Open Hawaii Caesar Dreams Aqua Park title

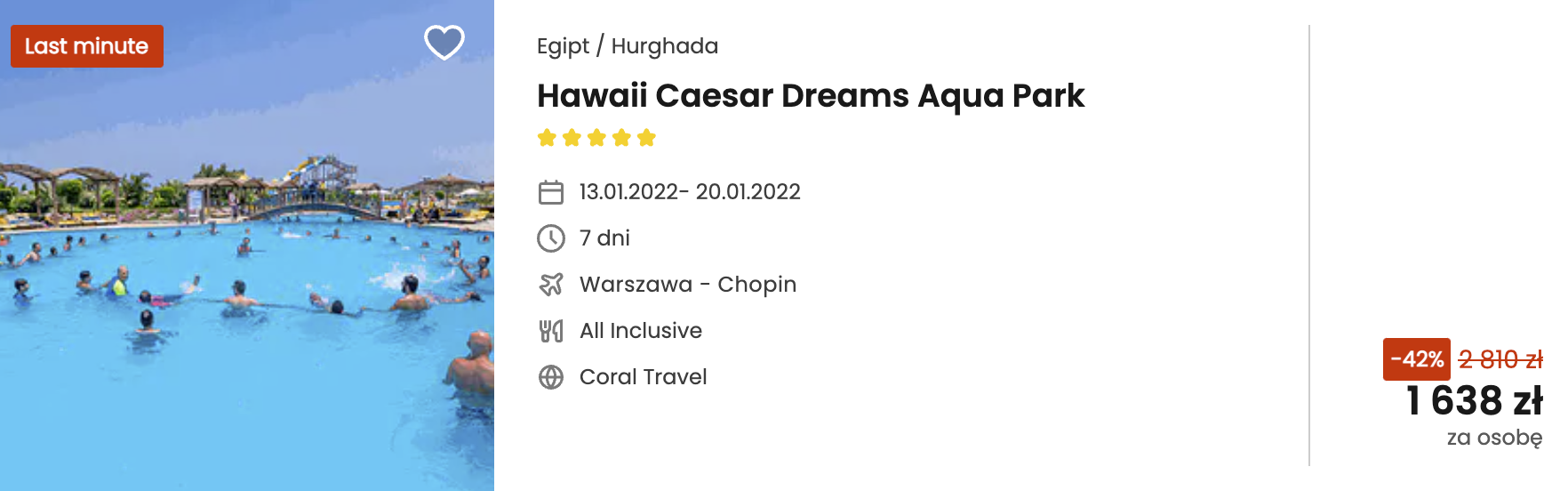[811, 96]
